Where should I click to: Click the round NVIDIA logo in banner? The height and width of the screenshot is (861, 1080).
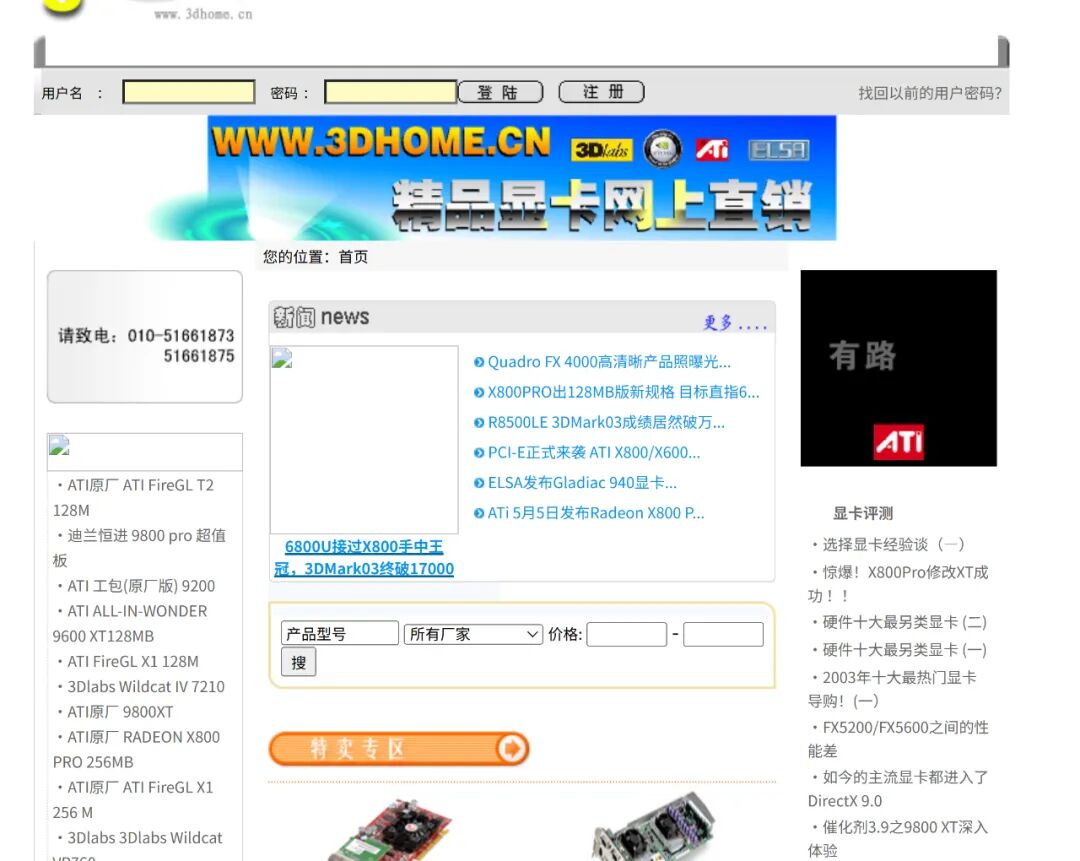(x=662, y=149)
